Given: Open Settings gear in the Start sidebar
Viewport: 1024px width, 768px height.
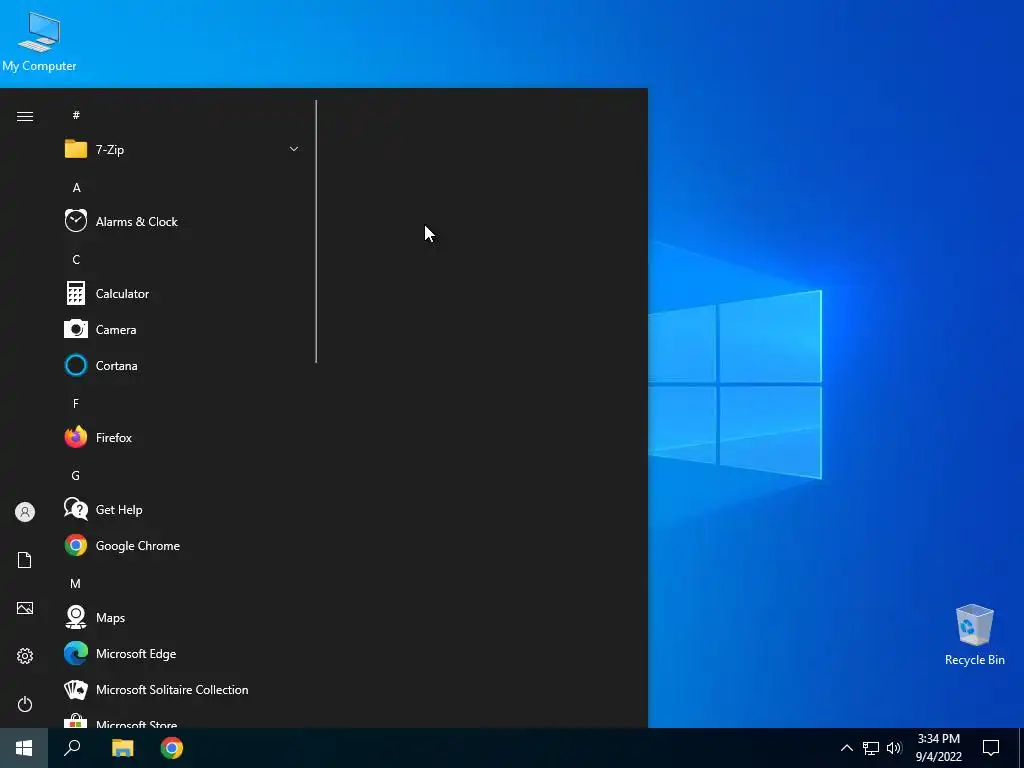Looking at the screenshot, I should [25, 656].
